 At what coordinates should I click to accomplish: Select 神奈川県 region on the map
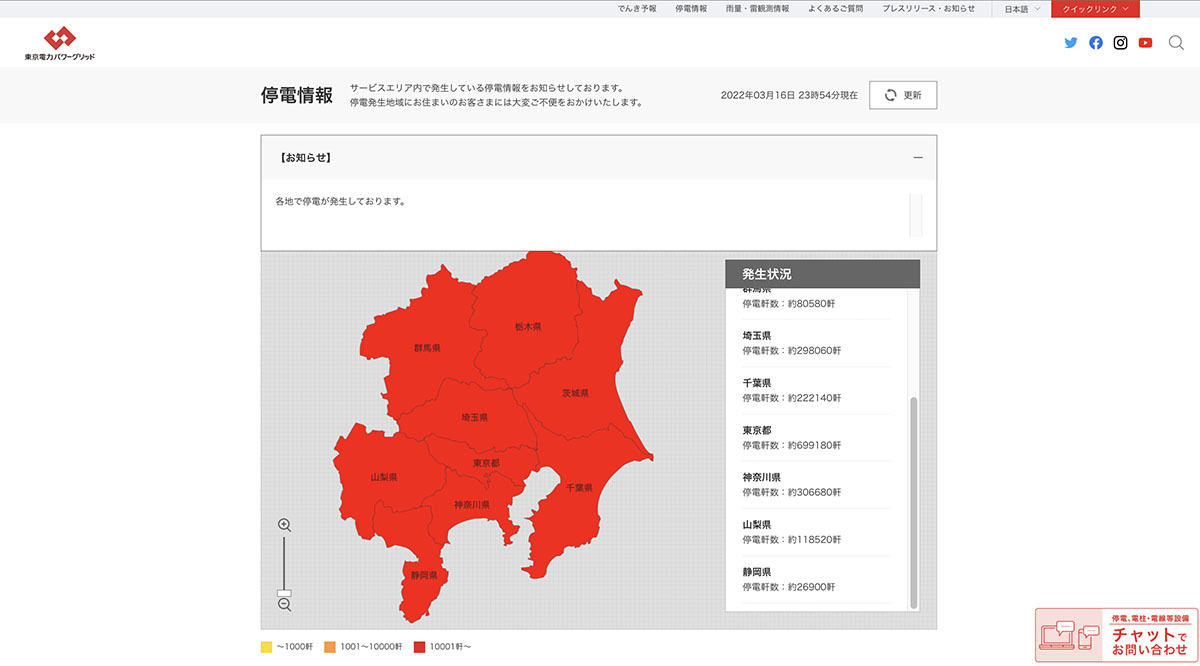pyautogui.click(x=472, y=505)
